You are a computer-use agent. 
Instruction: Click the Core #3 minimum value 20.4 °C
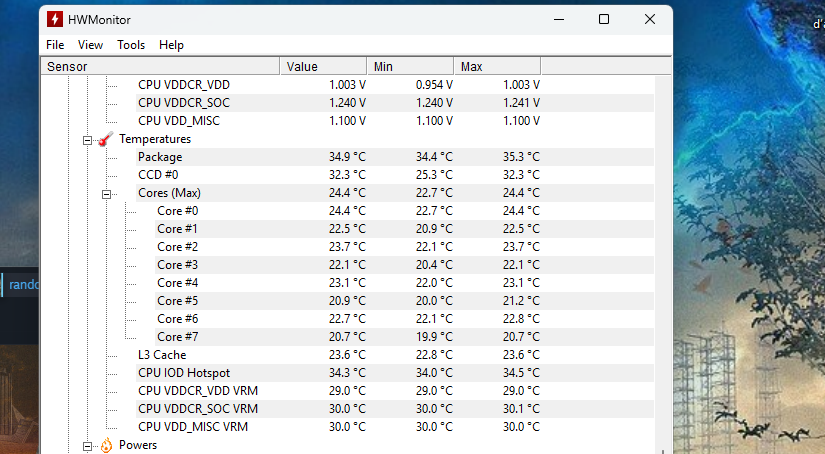pos(434,265)
